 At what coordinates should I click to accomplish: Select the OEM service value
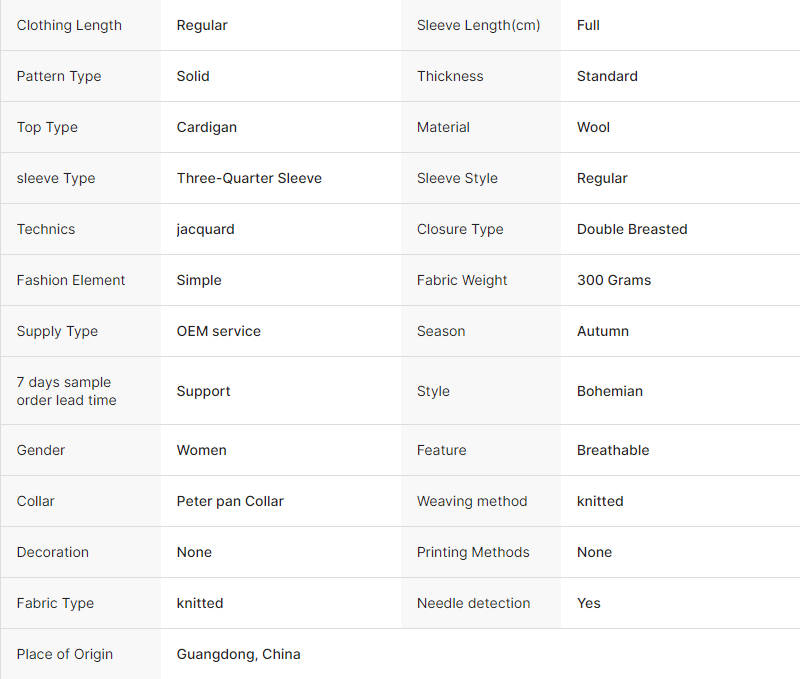pos(218,331)
